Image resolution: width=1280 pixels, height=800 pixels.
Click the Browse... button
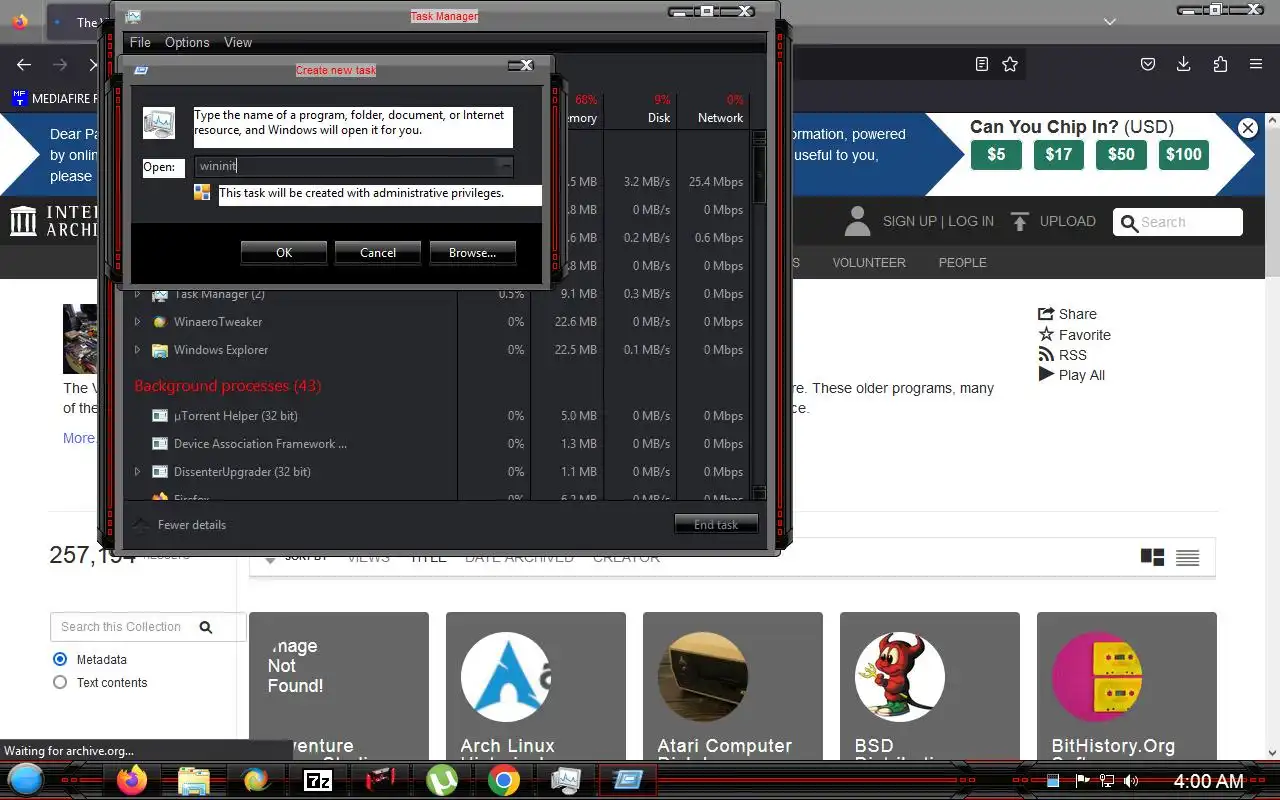(472, 253)
